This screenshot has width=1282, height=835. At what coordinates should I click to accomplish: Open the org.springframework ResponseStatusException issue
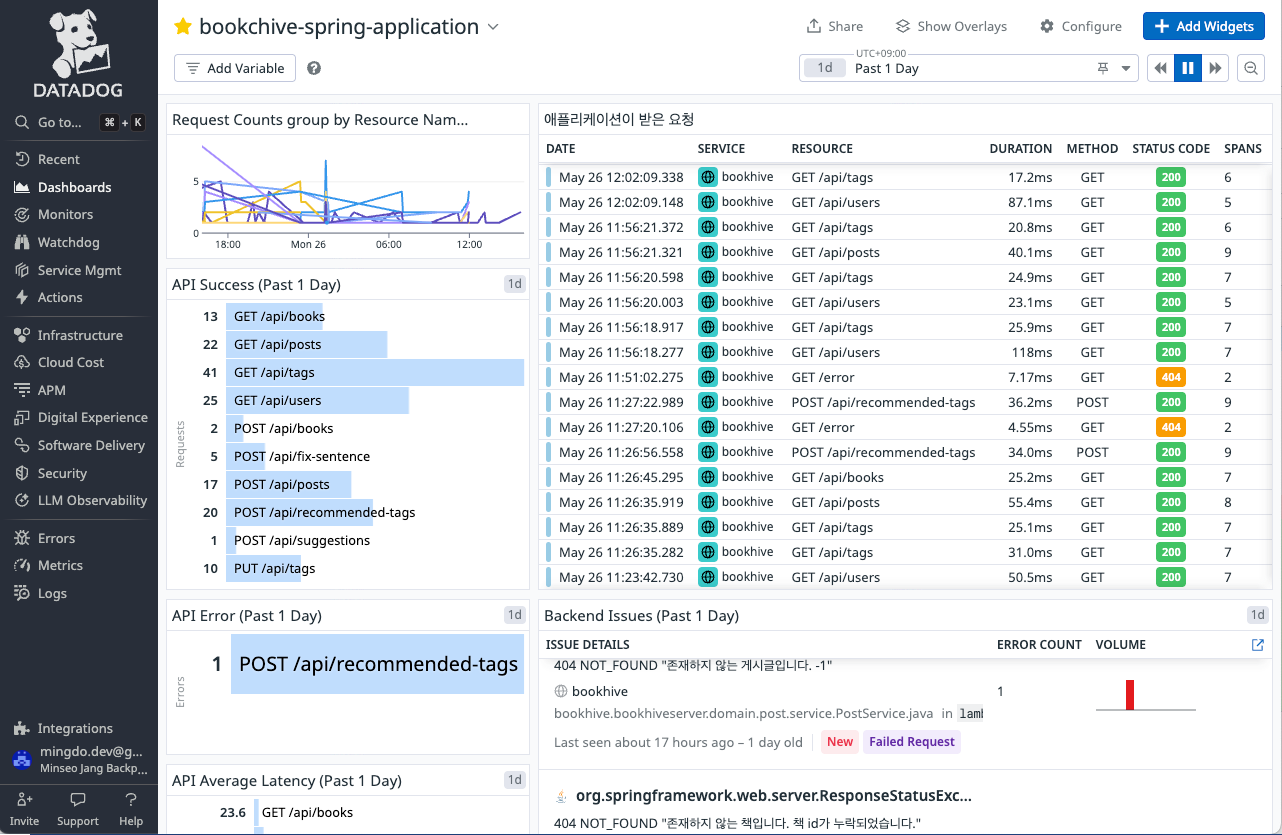coord(774,796)
